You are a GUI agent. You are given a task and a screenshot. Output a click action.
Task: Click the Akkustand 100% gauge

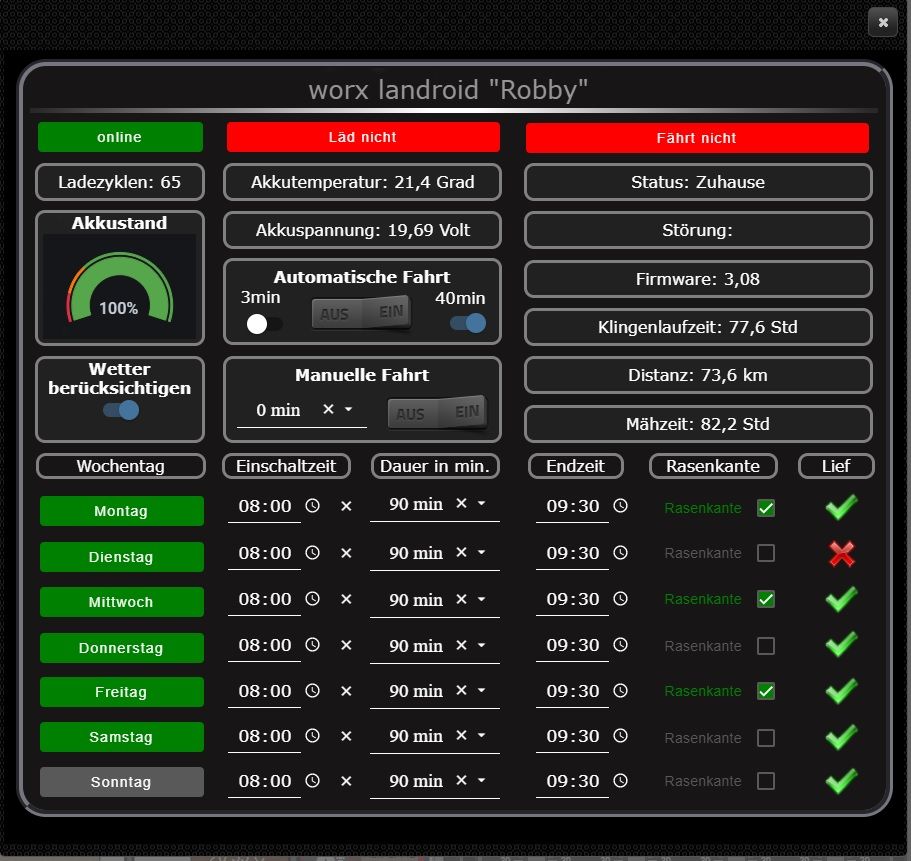point(120,287)
